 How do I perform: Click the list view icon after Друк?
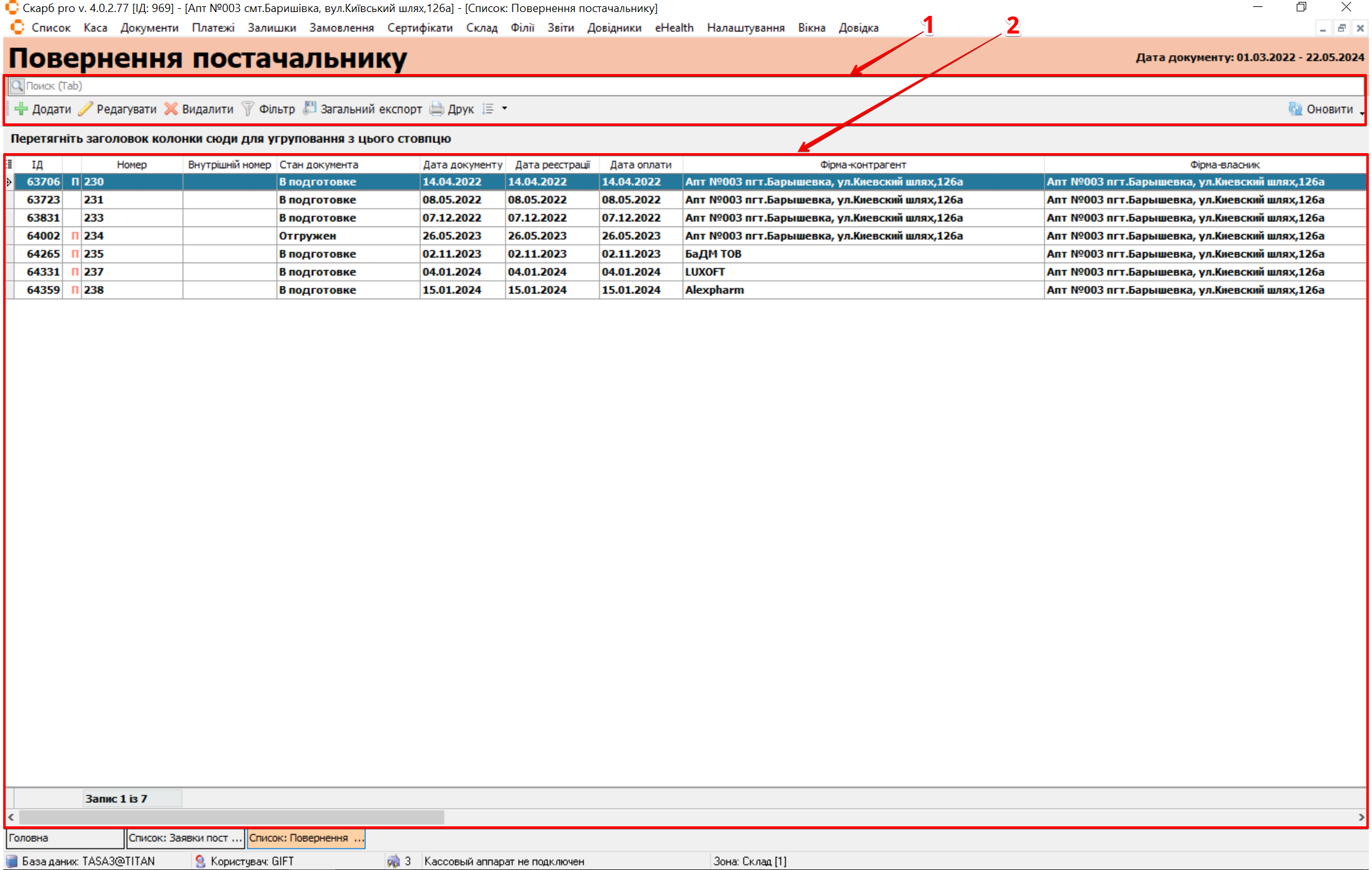pyautogui.click(x=488, y=109)
